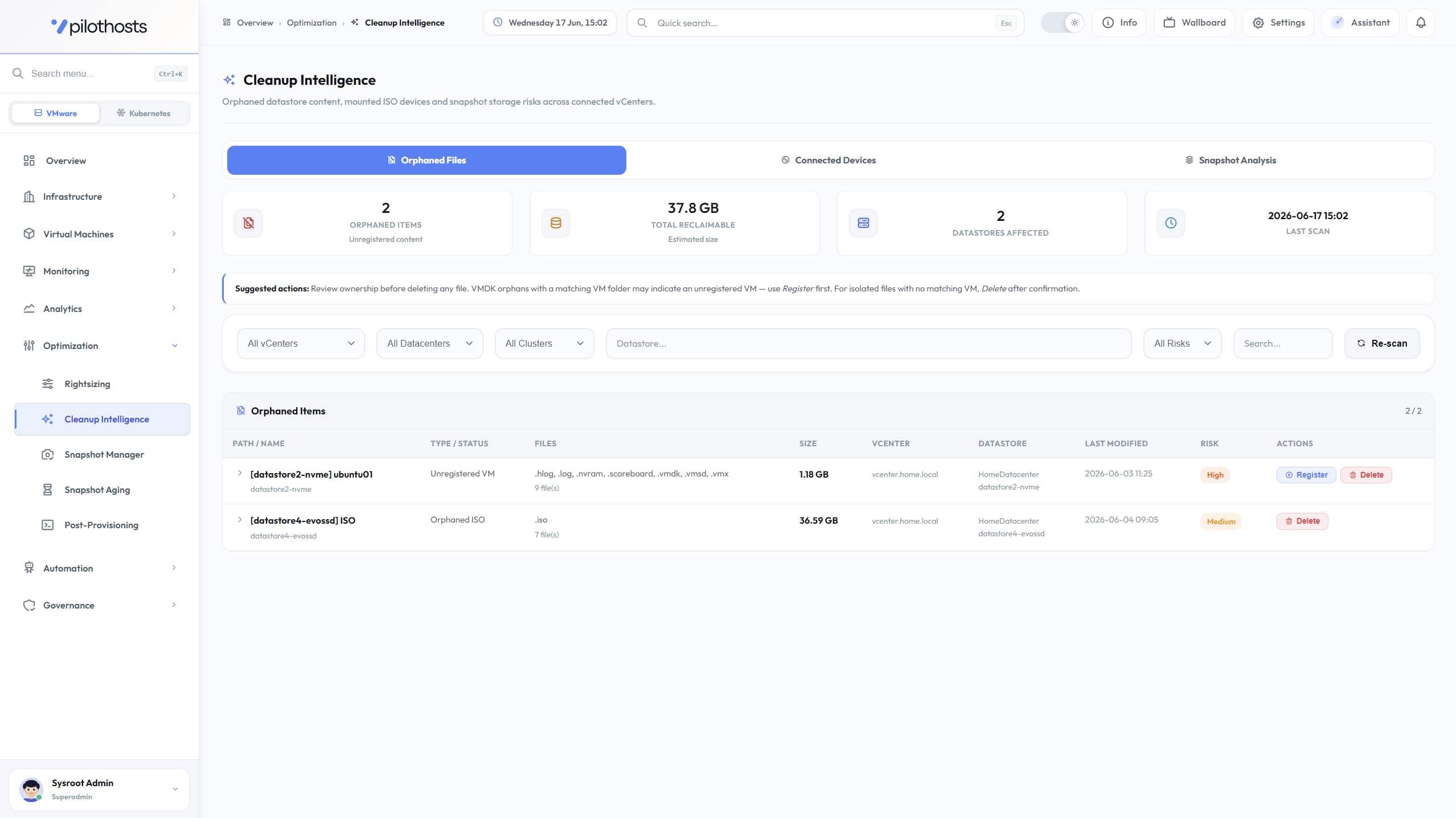The image size is (1456, 818).
Task: Click the Re-scan button
Action: point(1382,343)
